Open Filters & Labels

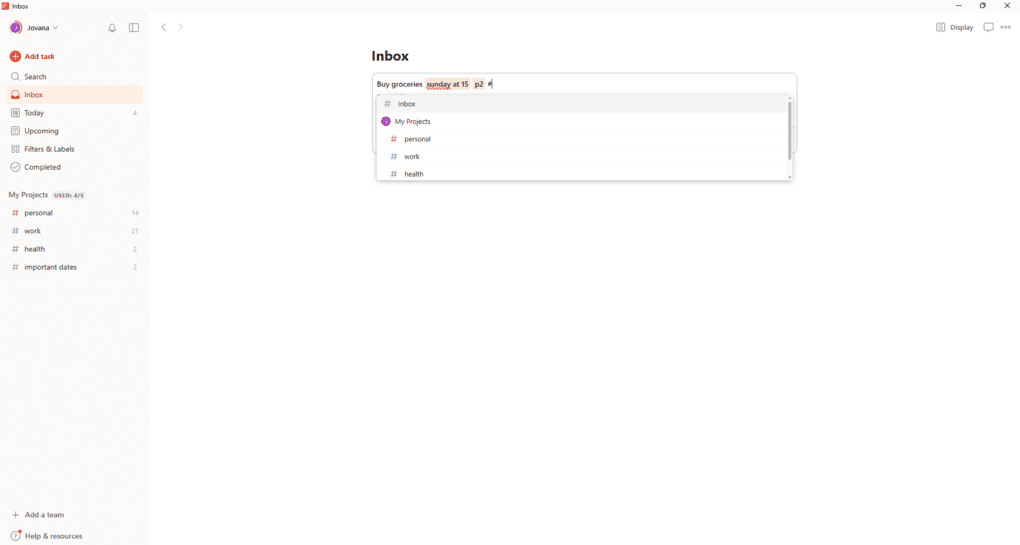[74, 149]
